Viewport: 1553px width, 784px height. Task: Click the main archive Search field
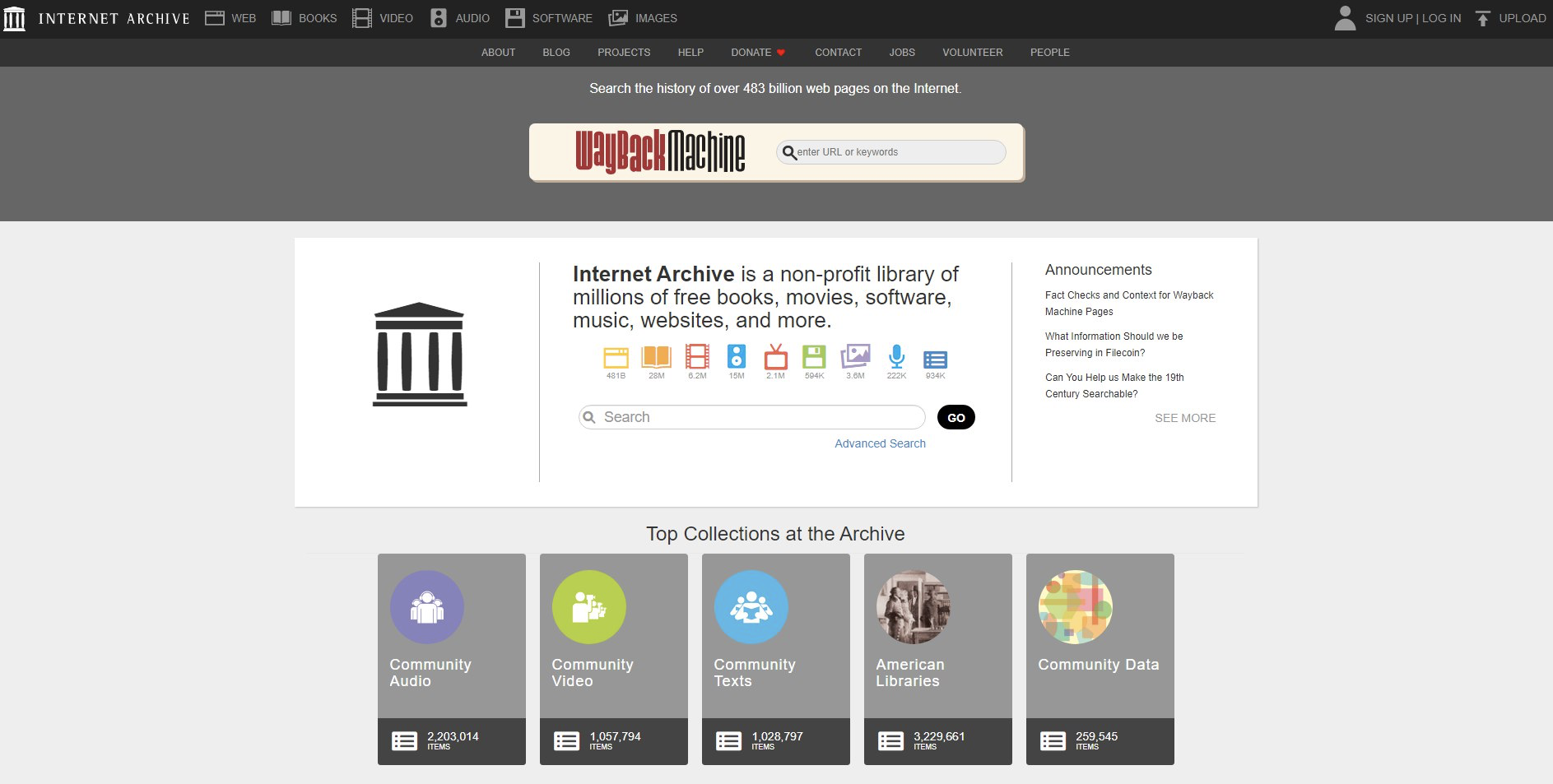[752, 417]
